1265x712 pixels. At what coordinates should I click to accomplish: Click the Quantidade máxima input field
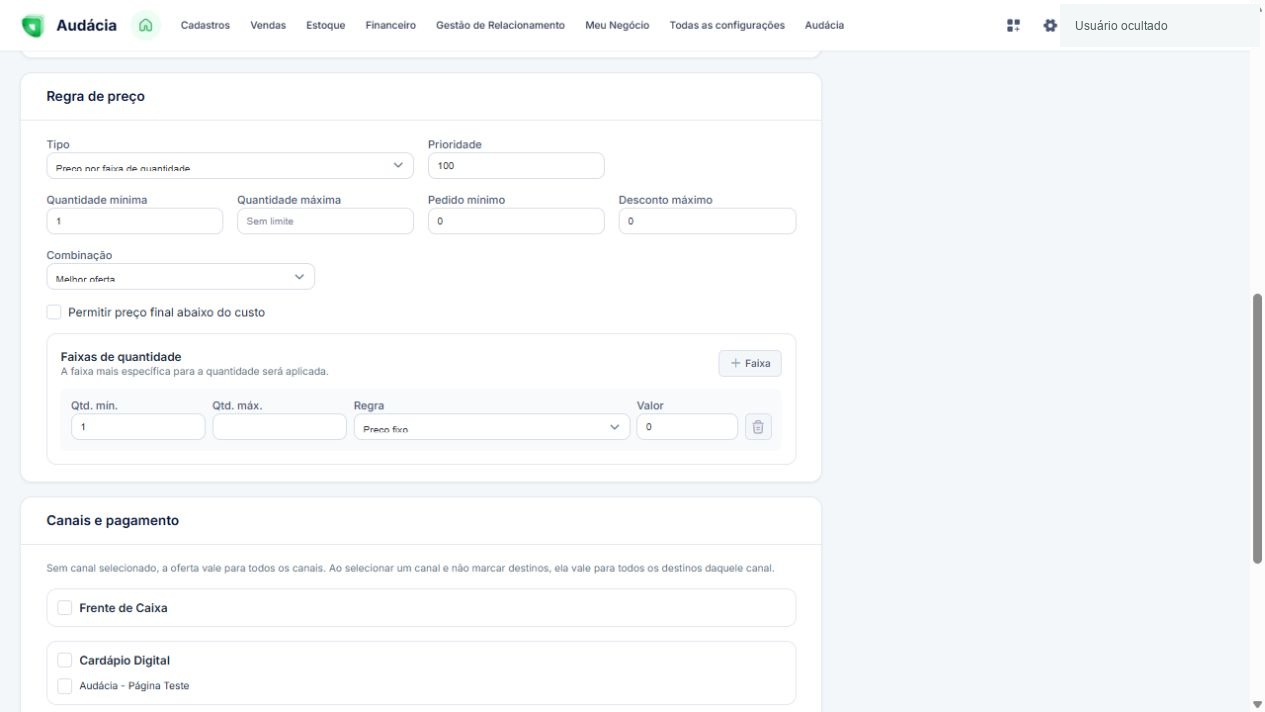point(325,221)
